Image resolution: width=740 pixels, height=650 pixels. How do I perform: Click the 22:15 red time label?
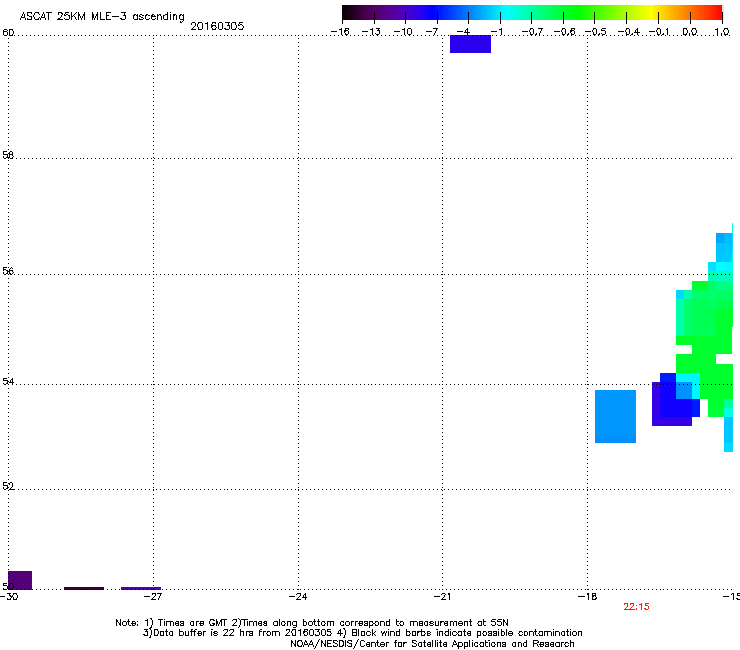636,607
